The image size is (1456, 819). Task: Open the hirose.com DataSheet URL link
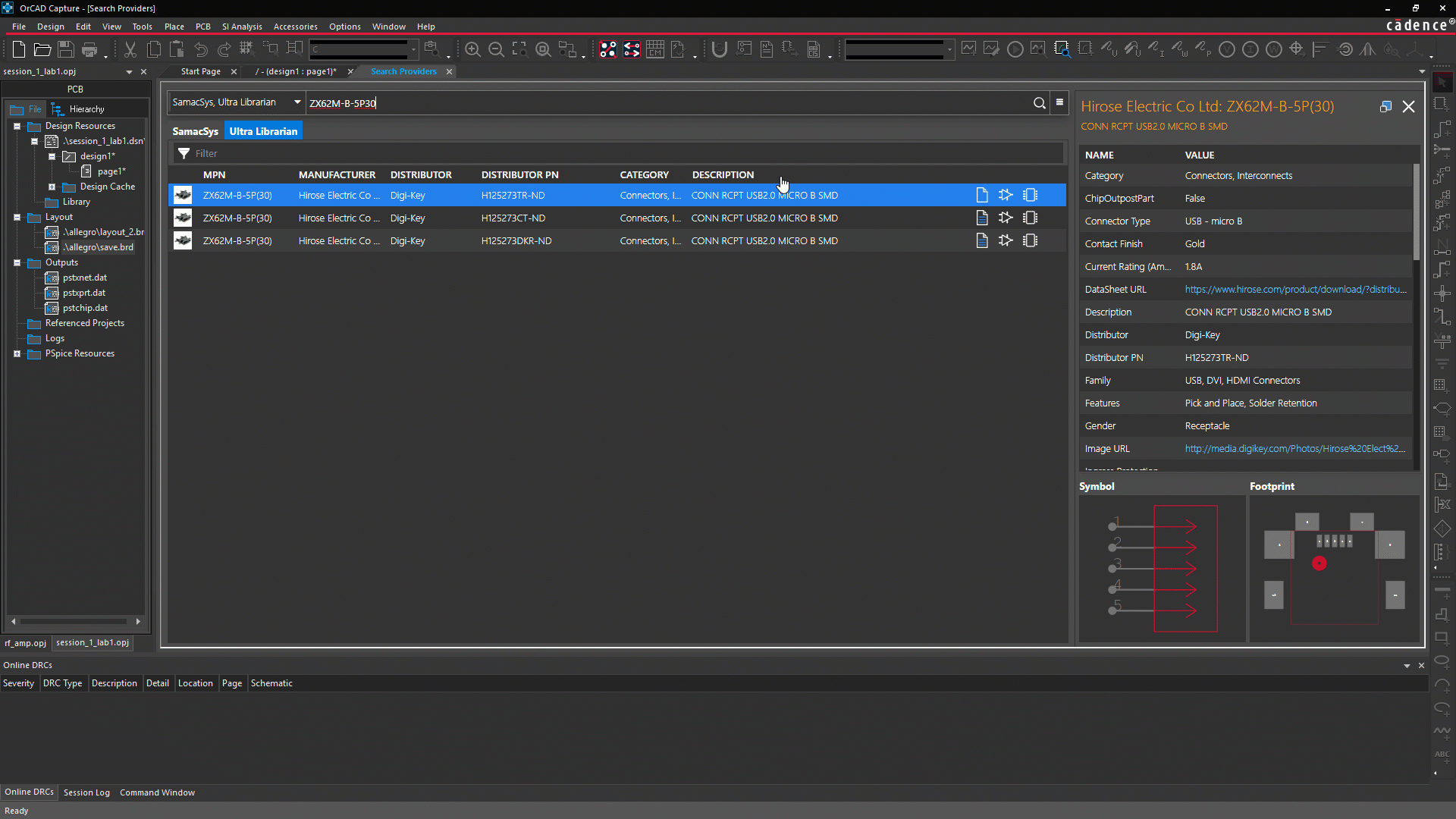tap(1295, 290)
